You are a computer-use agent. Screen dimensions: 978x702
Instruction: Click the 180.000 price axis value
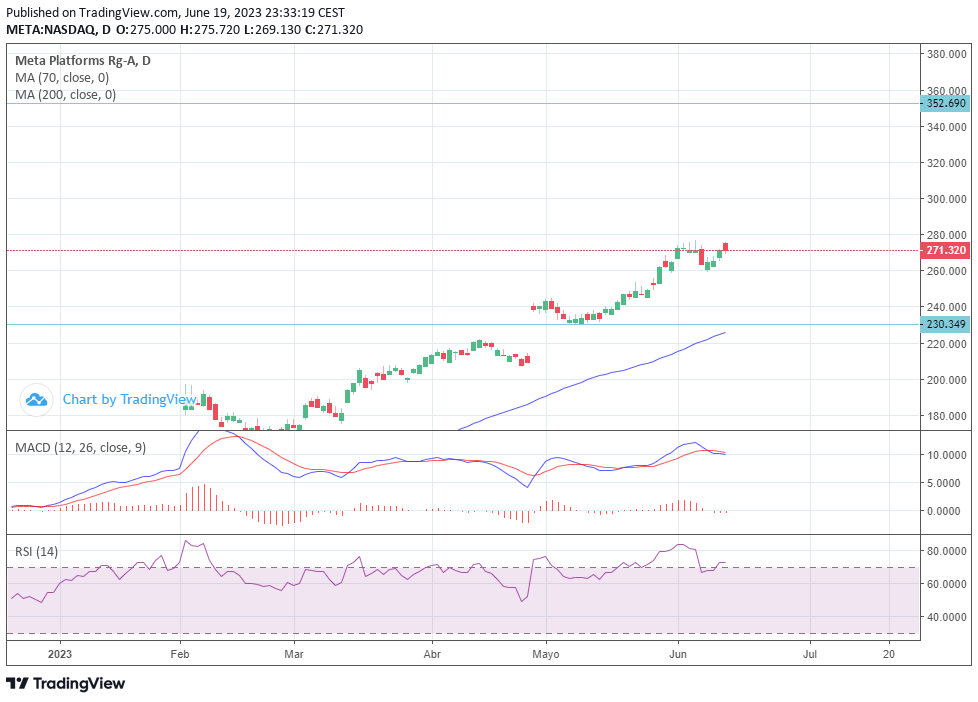947,416
